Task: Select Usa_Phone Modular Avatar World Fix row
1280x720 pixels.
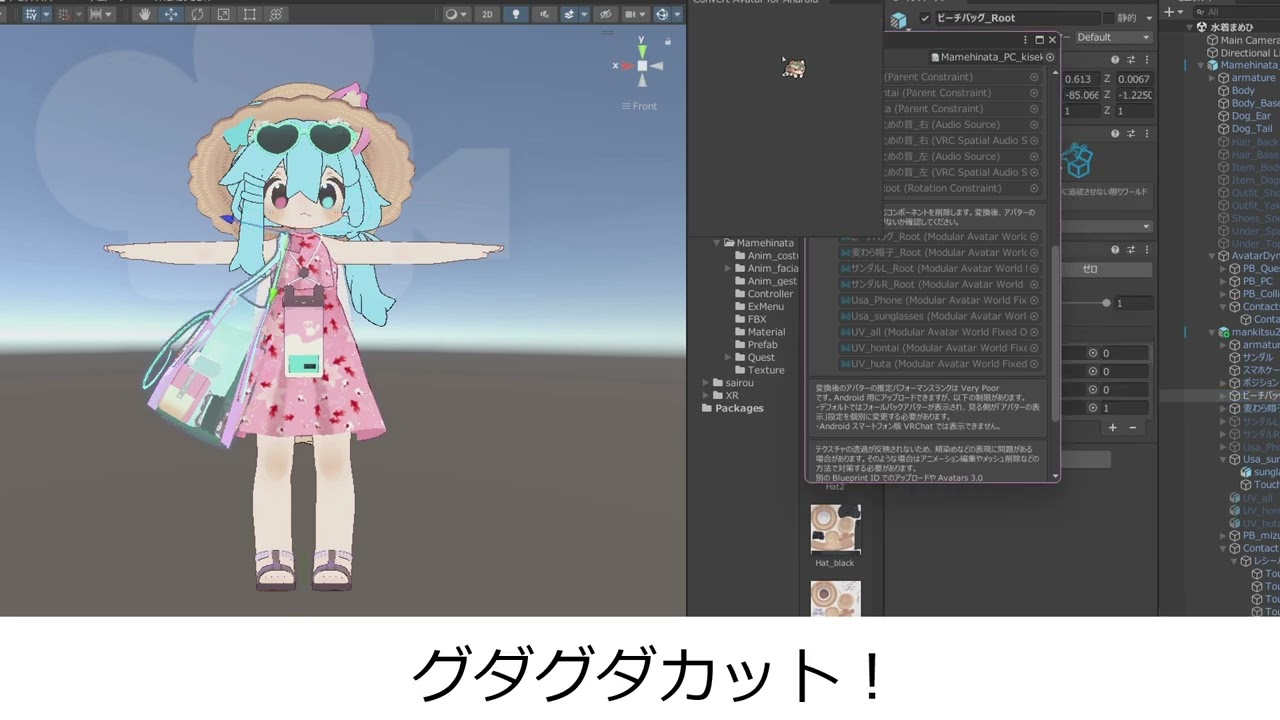Action: 940,300
